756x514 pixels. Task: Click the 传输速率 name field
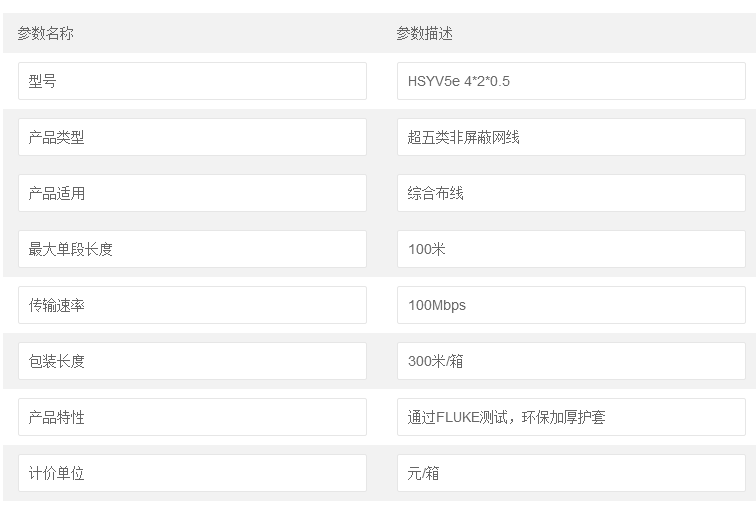pos(192,305)
